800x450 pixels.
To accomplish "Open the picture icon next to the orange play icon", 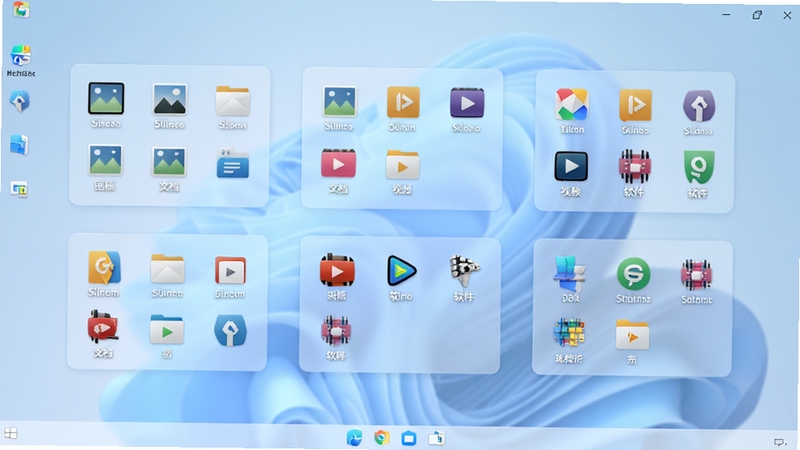I will [339, 102].
